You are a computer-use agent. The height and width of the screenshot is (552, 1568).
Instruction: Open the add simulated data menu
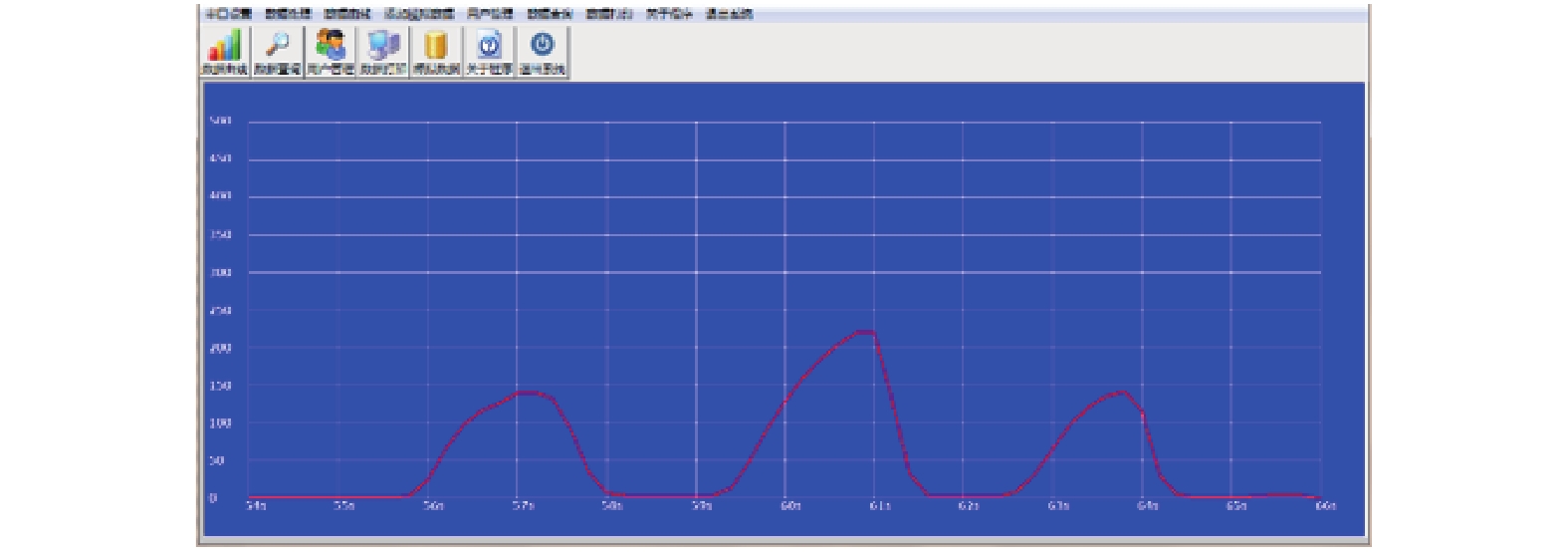[419, 14]
